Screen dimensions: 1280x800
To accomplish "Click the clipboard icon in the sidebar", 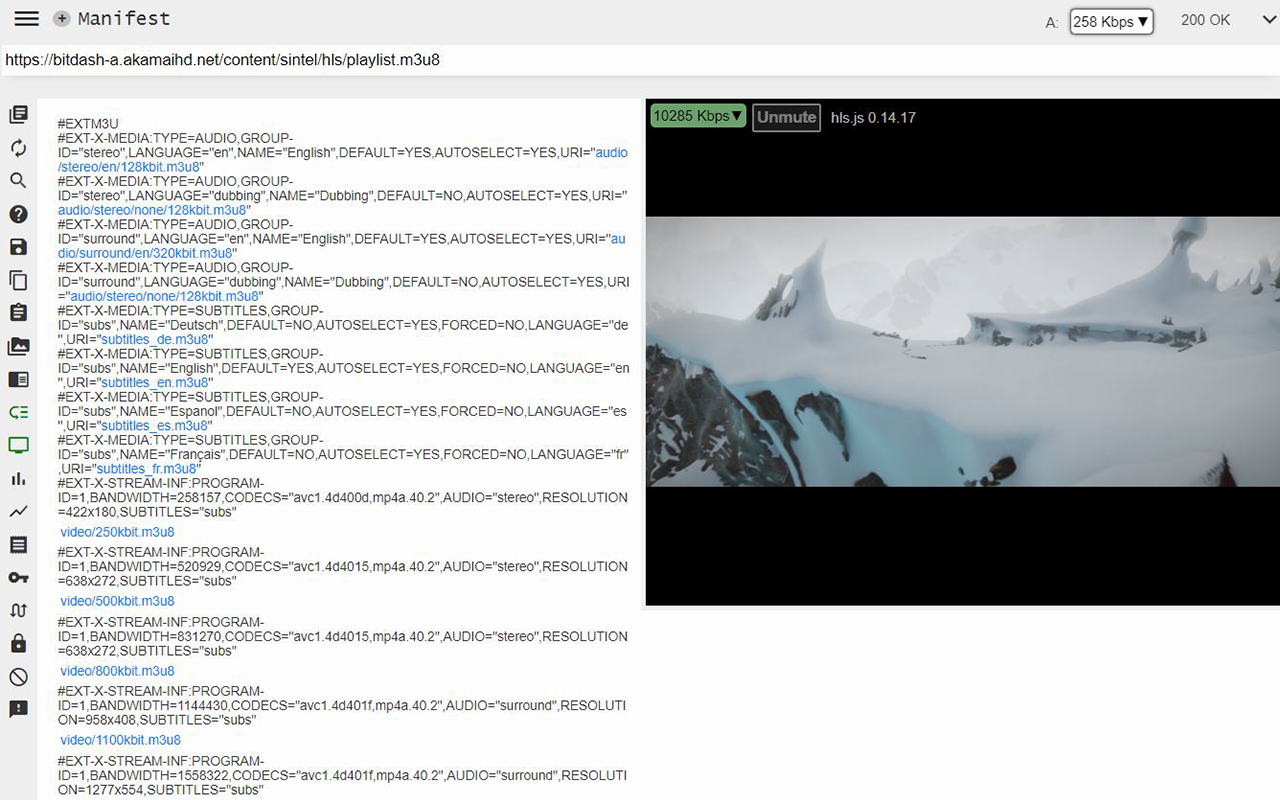I will [x=18, y=280].
